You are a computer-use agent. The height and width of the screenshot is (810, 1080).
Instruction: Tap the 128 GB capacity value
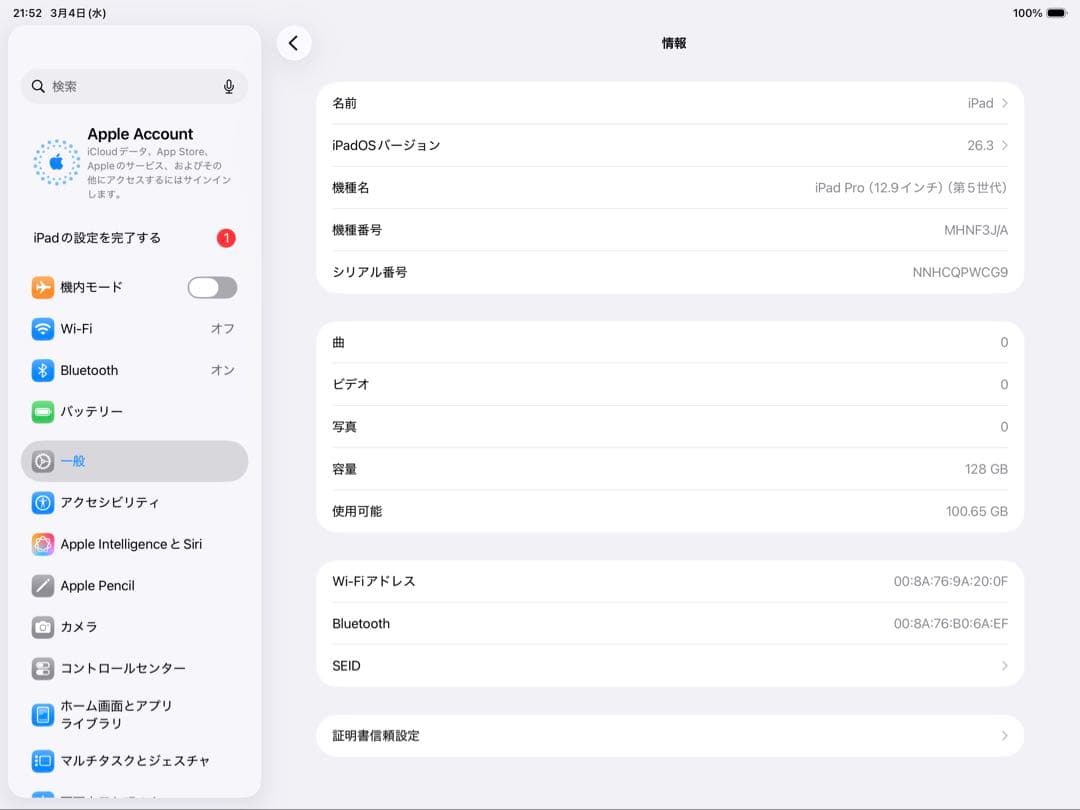click(986, 469)
